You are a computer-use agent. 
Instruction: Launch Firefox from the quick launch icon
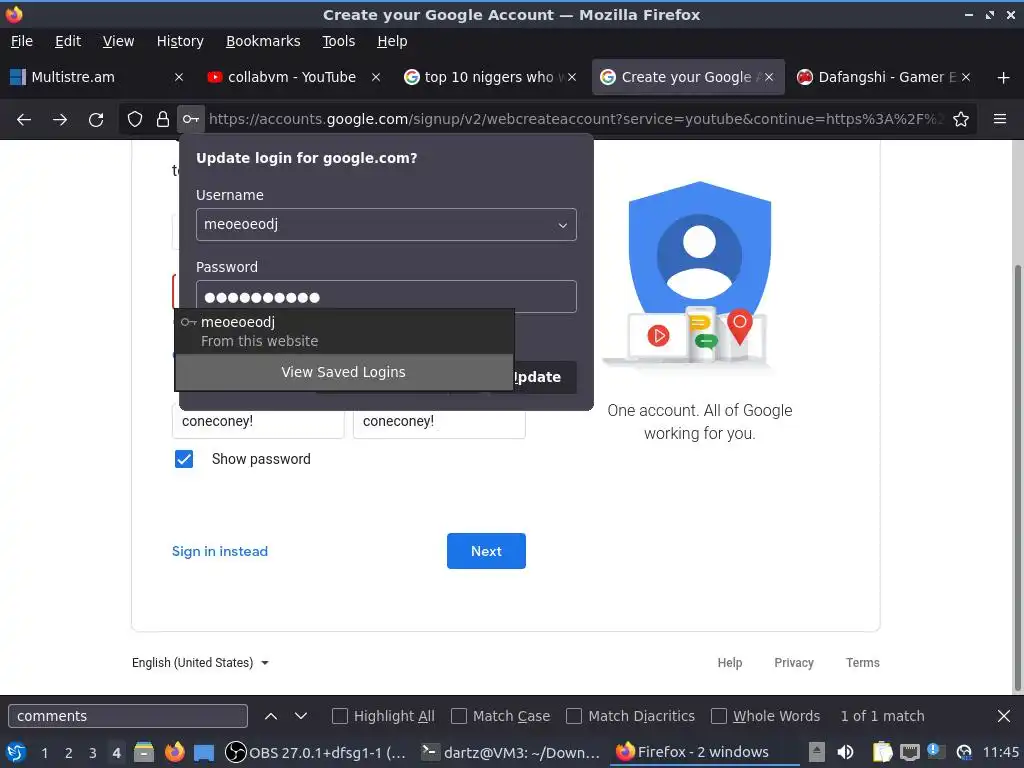pyautogui.click(x=174, y=752)
